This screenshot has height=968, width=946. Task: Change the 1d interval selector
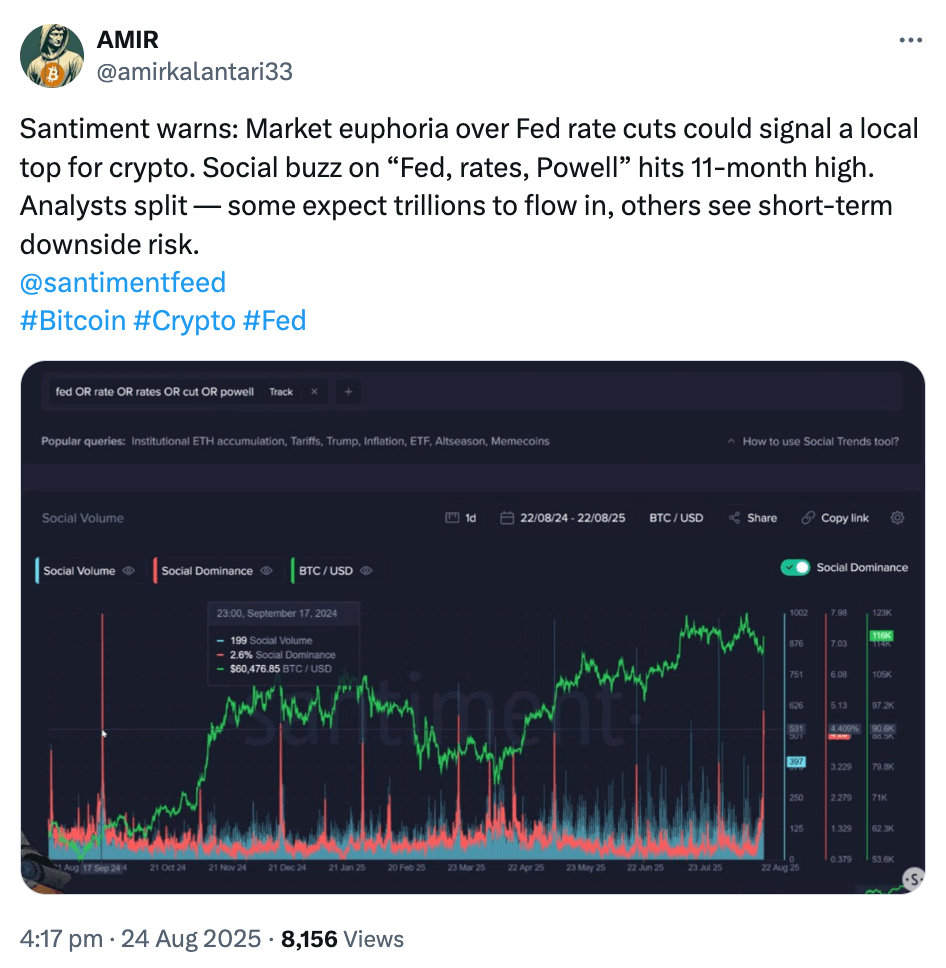461,518
